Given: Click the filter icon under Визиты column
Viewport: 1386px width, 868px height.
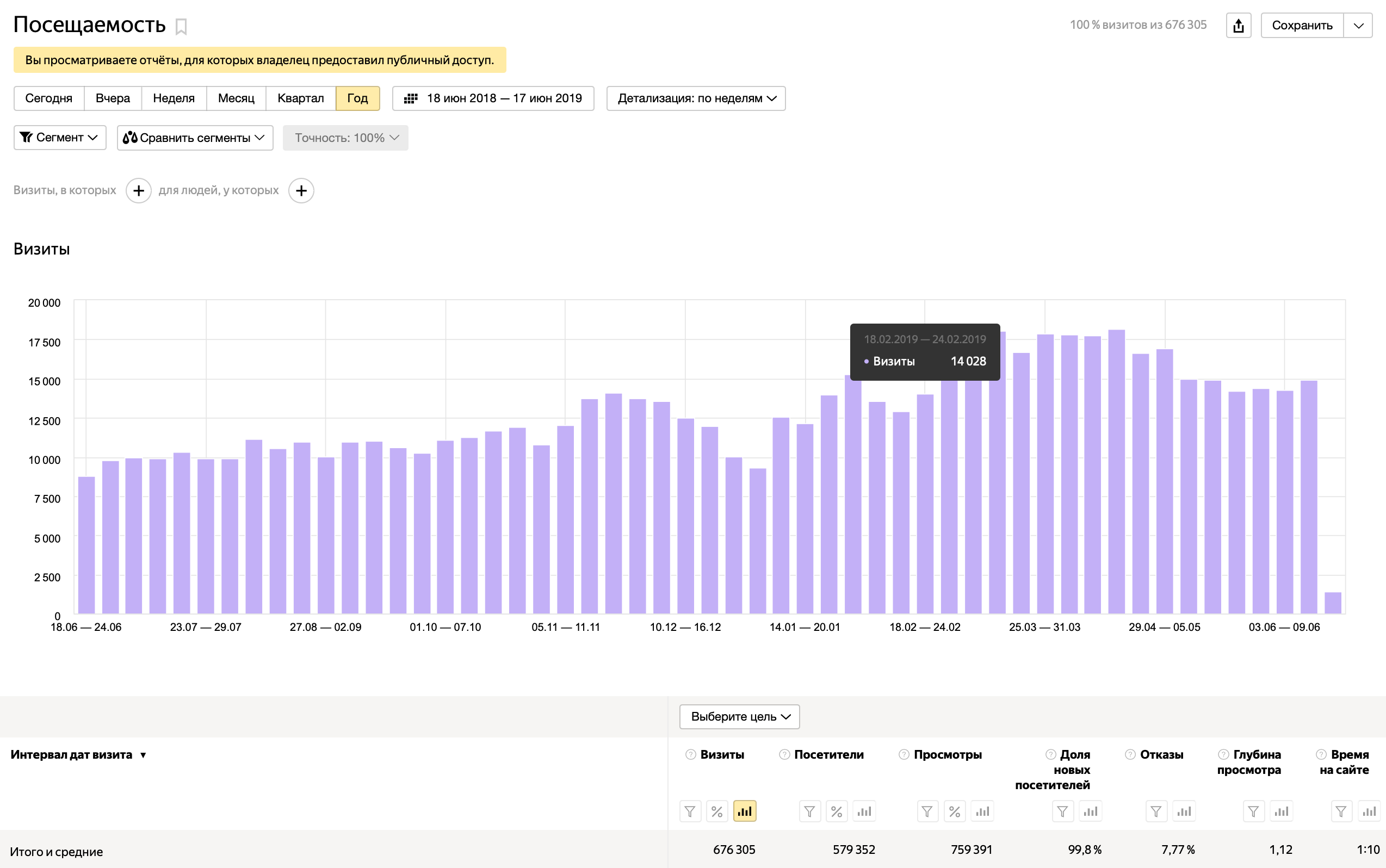Looking at the screenshot, I should [690, 811].
